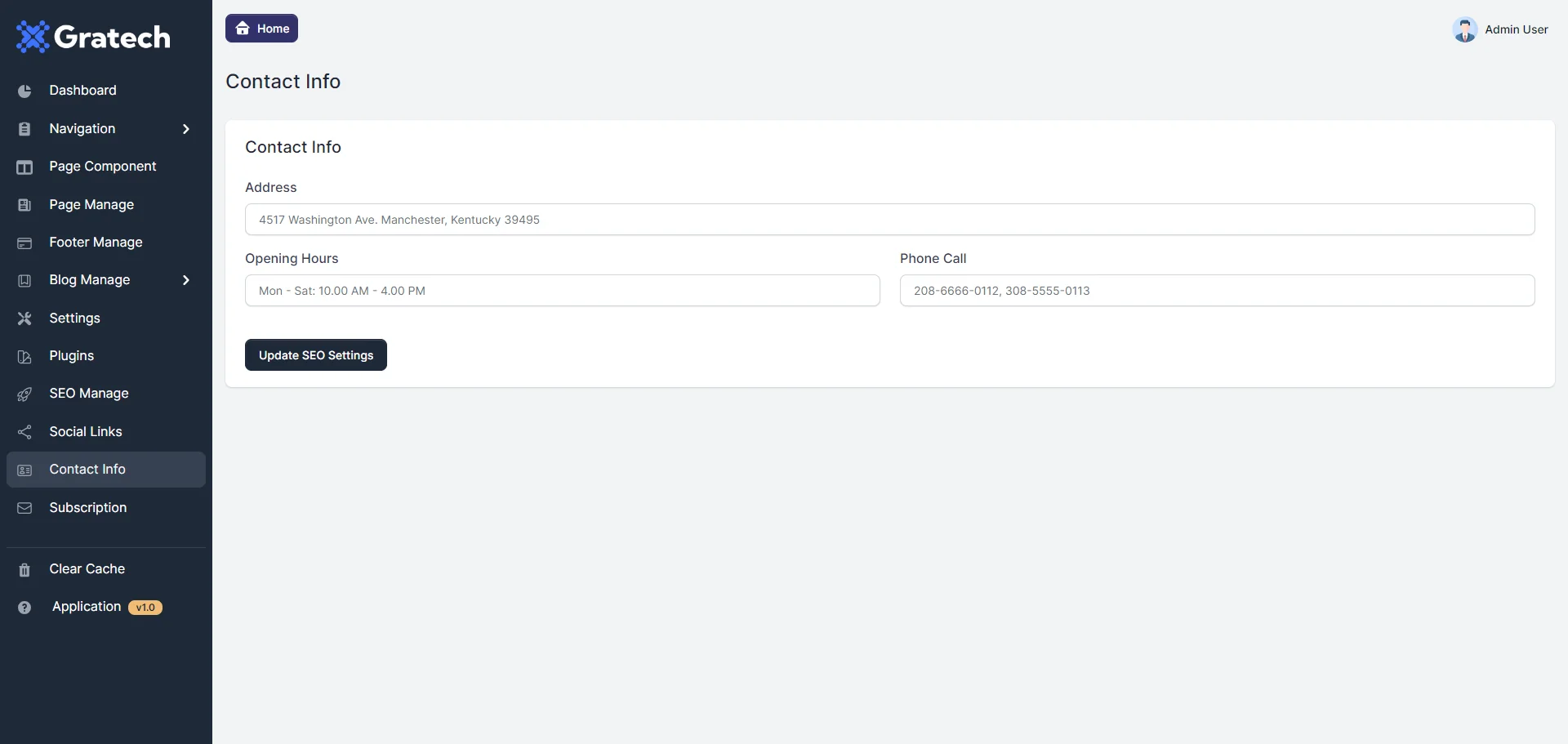Select Contact Info in the sidebar
1568x744 pixels.
click(x=87, y=470)
